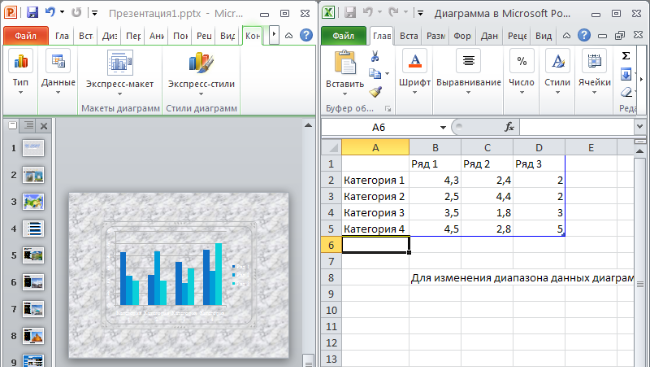
Task: Open clipboard pane dialog launcher
Action: point(388,109)
